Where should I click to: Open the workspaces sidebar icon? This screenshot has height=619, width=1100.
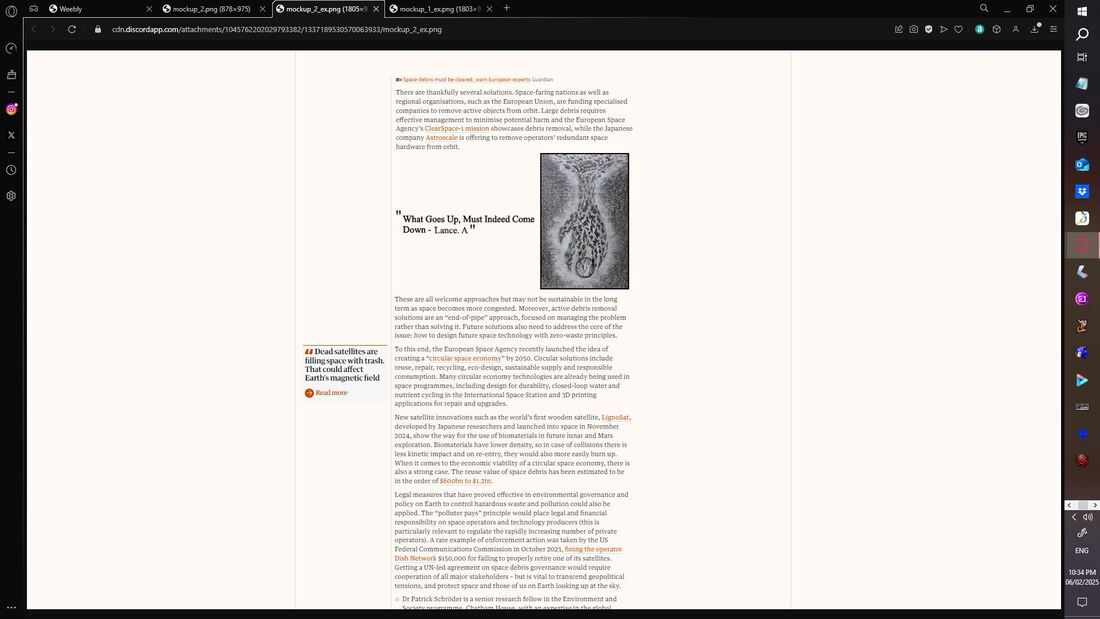pos(11,74)
